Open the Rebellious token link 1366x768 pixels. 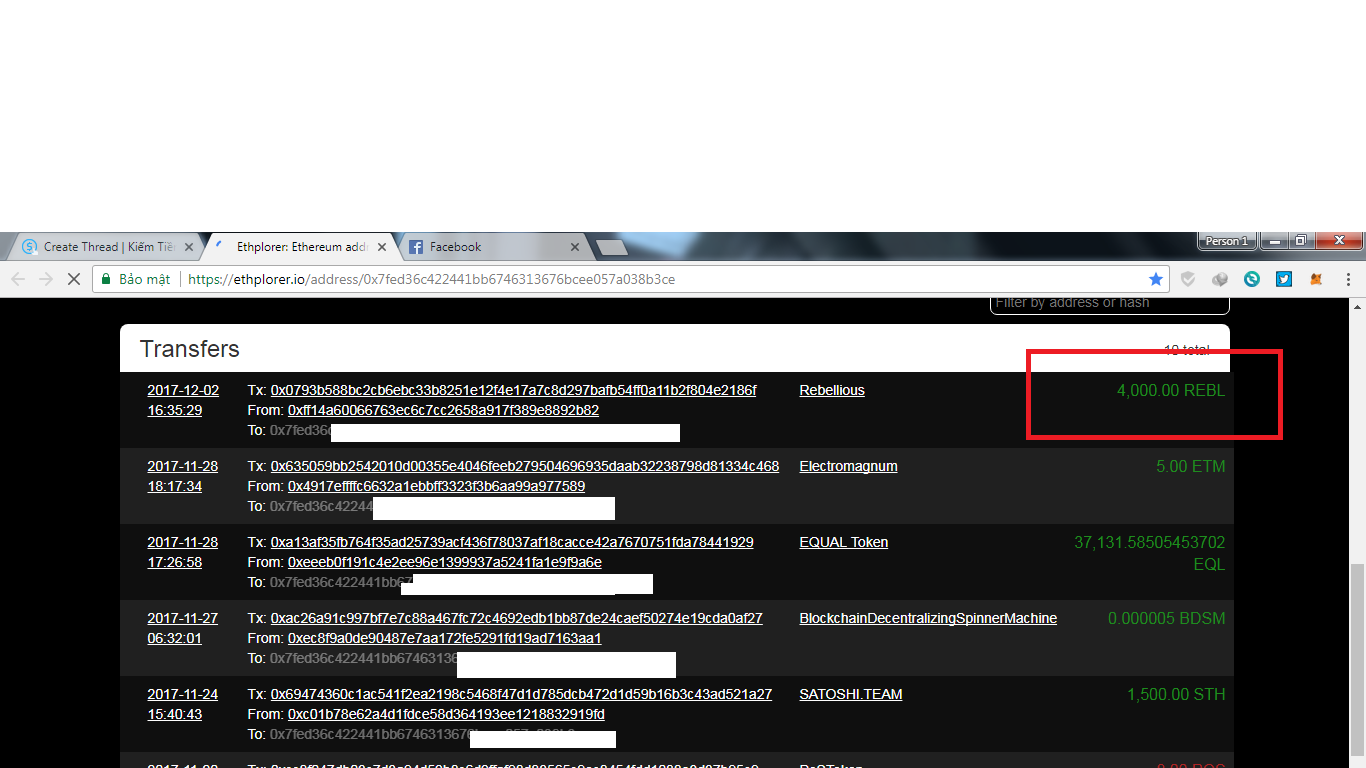tap(832, 390)
